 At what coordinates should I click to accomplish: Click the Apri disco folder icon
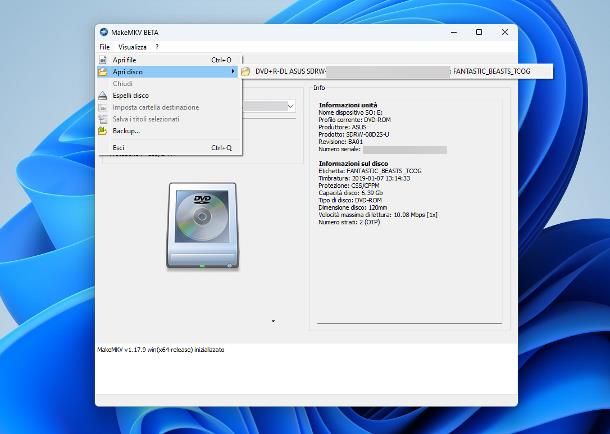103,72
